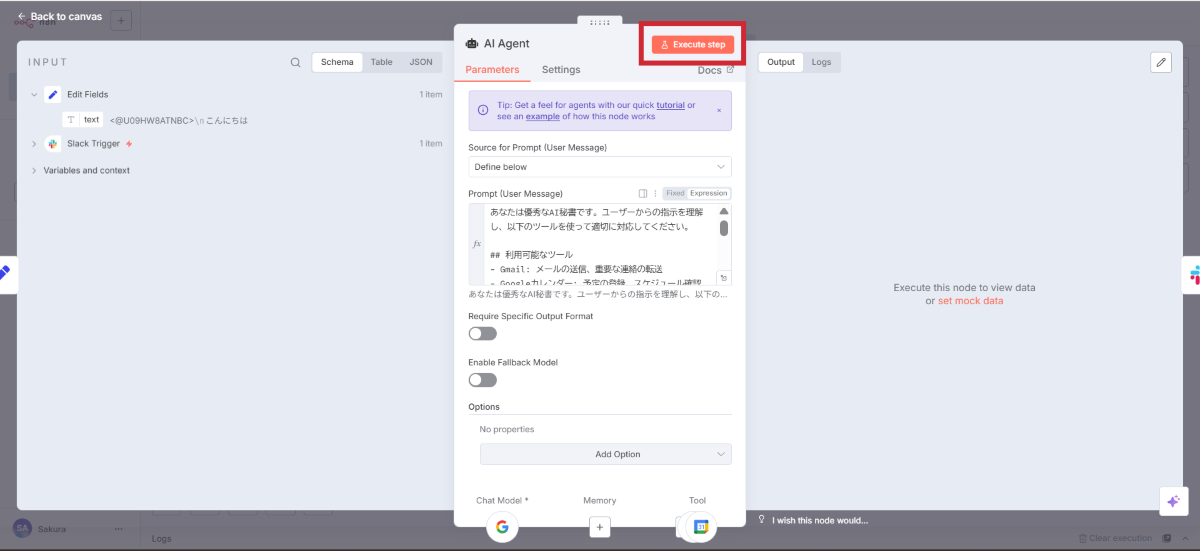Viewport: 1200px width, 551px height.
Task: Click the <@U09HW8ATNBC> text value
Action: click(x=150, y=120)
